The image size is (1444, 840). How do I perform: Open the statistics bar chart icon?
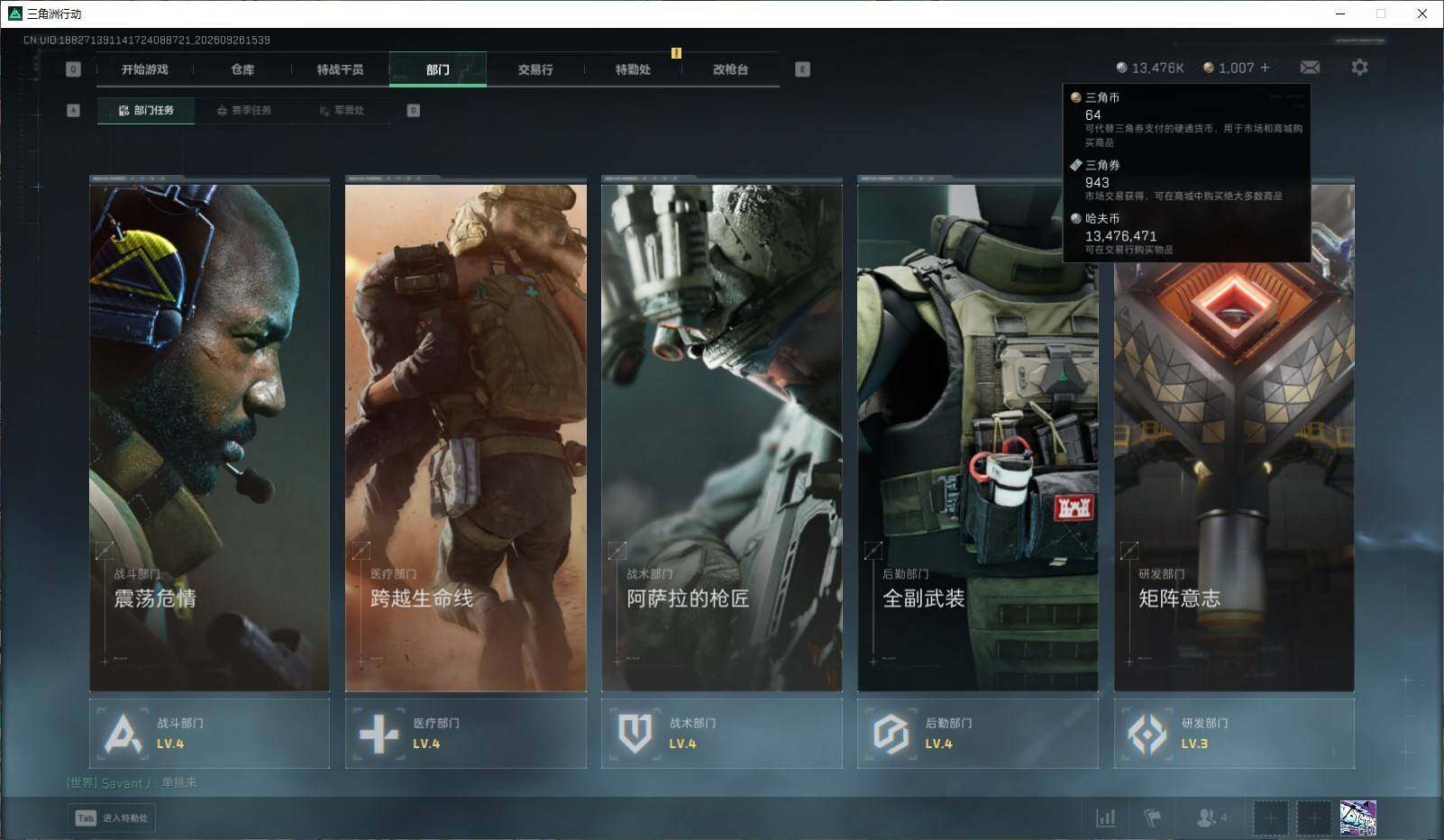coord(1105,817)
